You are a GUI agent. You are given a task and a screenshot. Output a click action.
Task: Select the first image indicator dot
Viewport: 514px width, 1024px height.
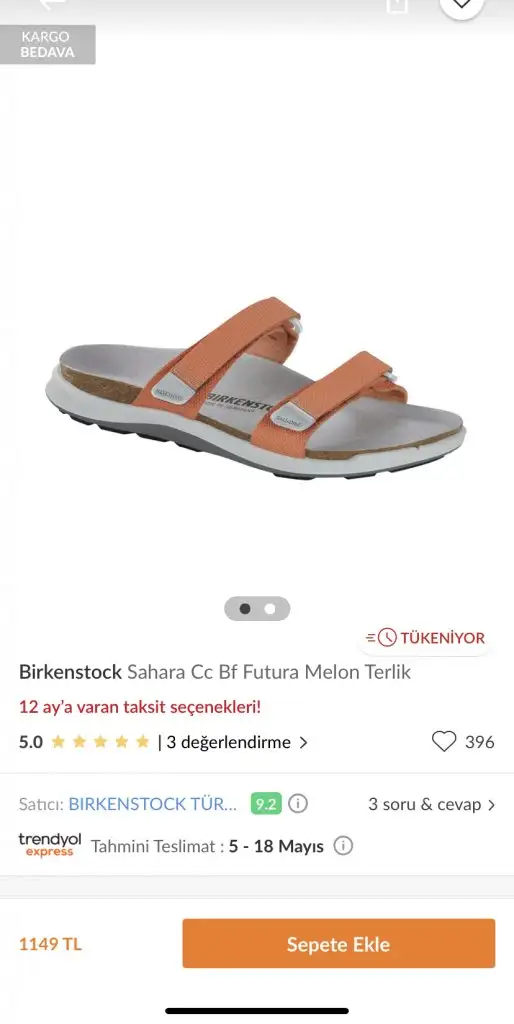pyautogui.click(x=245, y=609)
